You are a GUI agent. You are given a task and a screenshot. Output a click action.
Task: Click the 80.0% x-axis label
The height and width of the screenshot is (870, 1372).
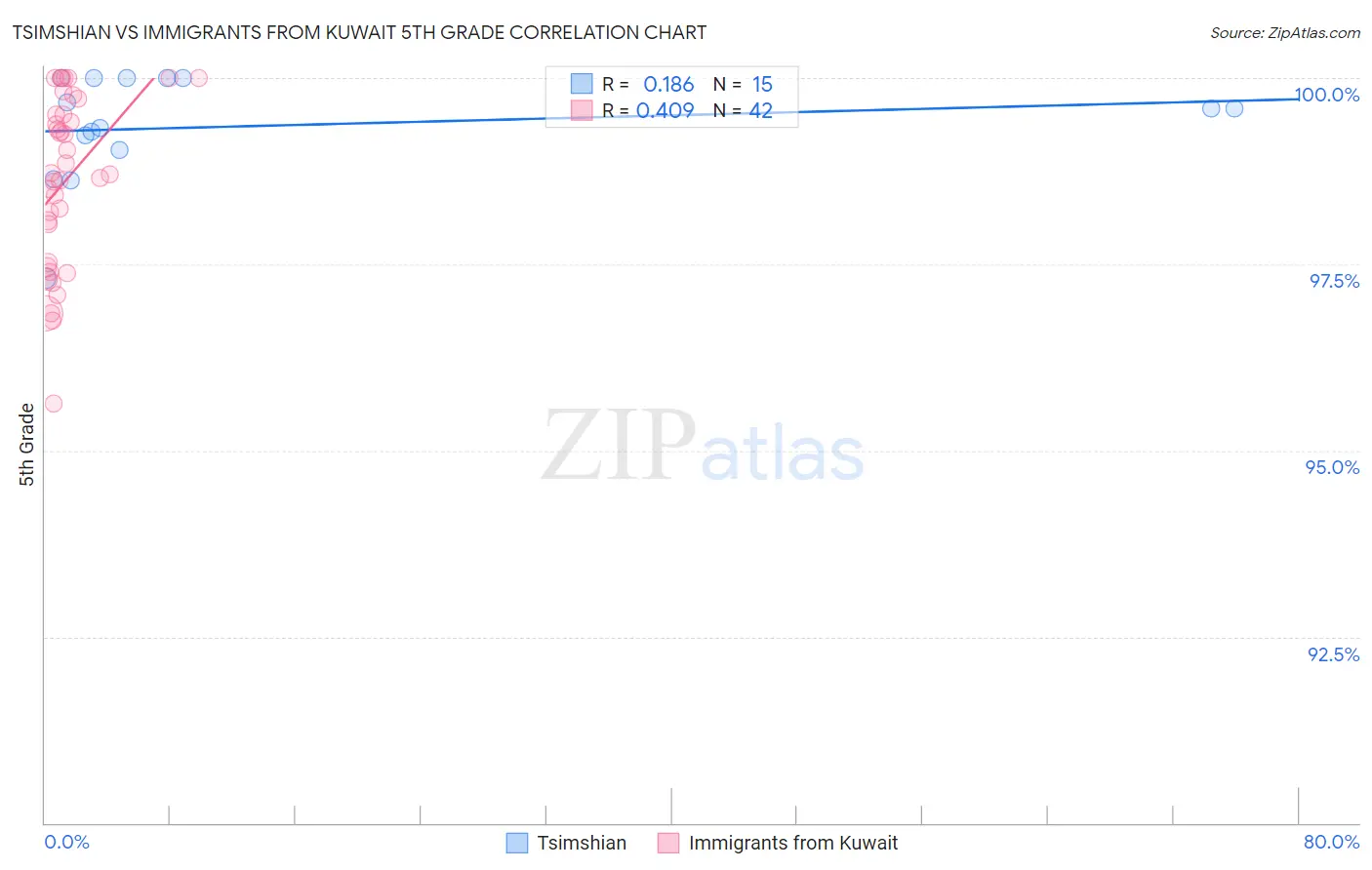(1331, 842)
